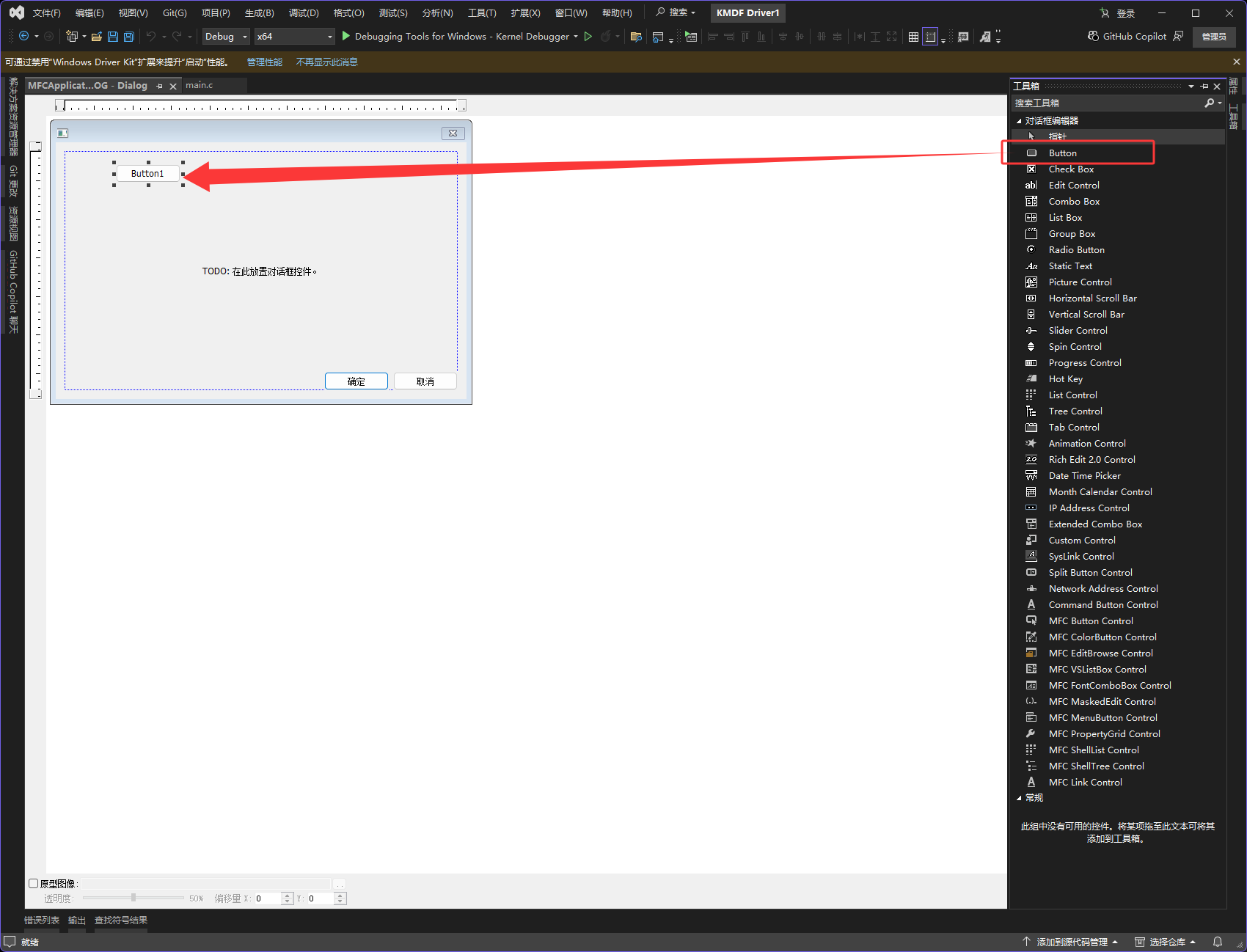Screen dimensions: 1247x952
Task: Close the performance notification bar
Action: (1237, 62)
